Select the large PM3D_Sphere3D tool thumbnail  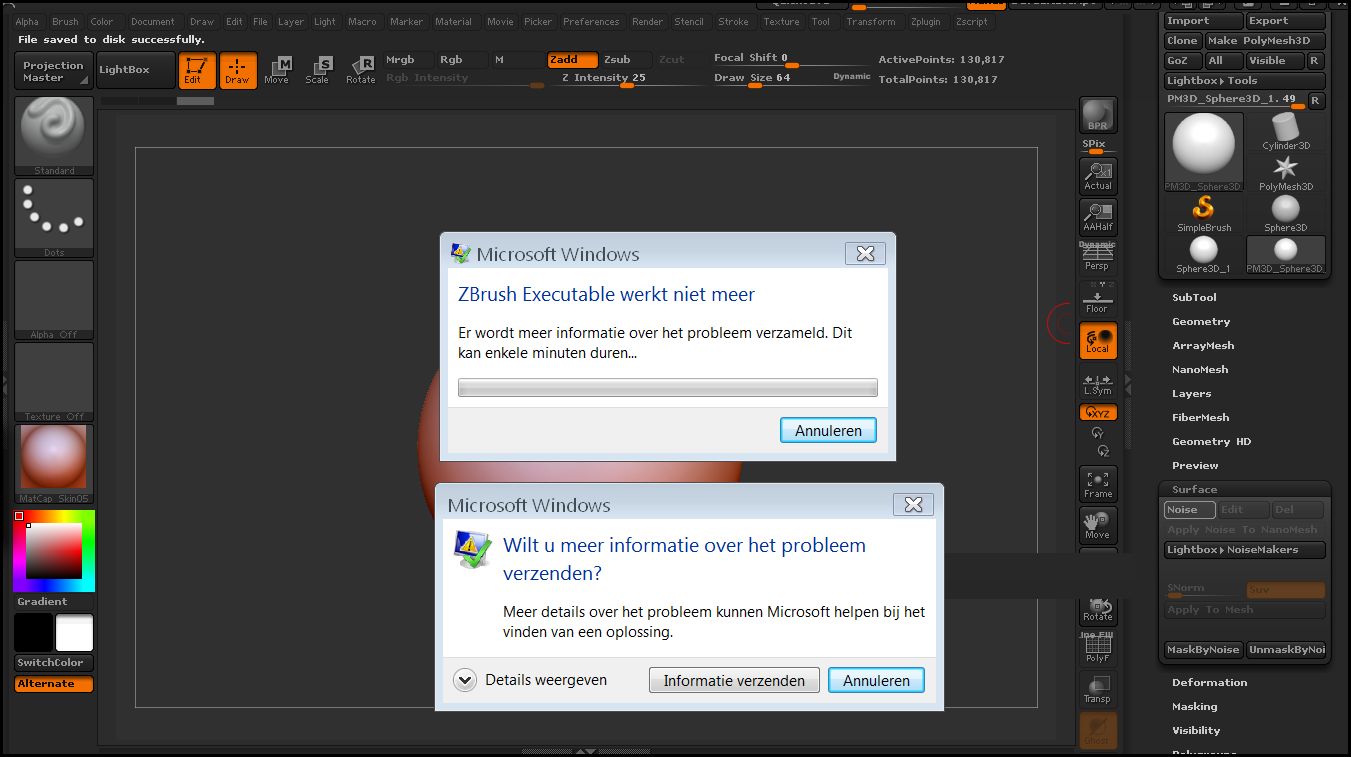pyautogui.click(x=1204, y=152)
